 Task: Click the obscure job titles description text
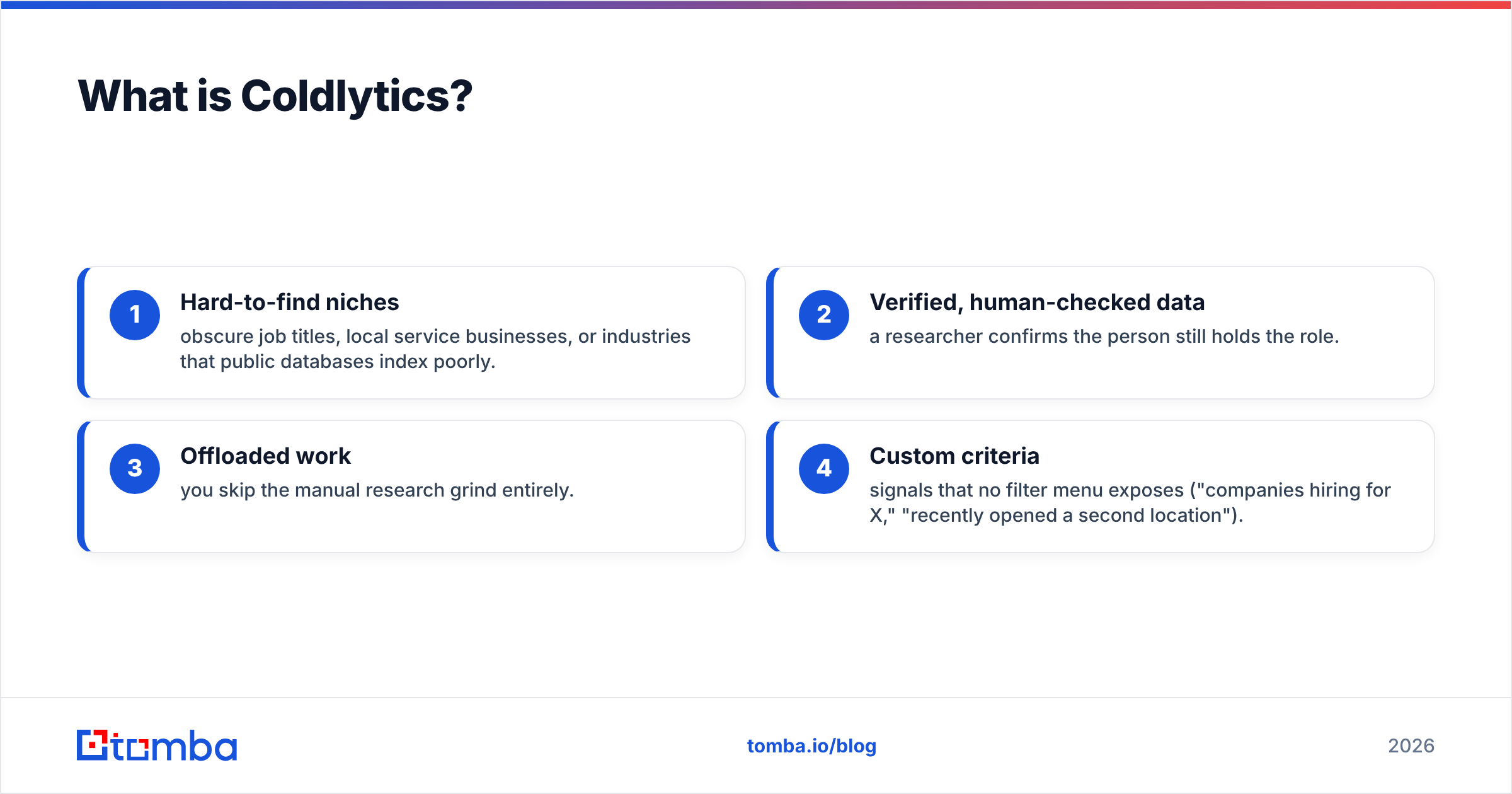(x=435, y=349)
